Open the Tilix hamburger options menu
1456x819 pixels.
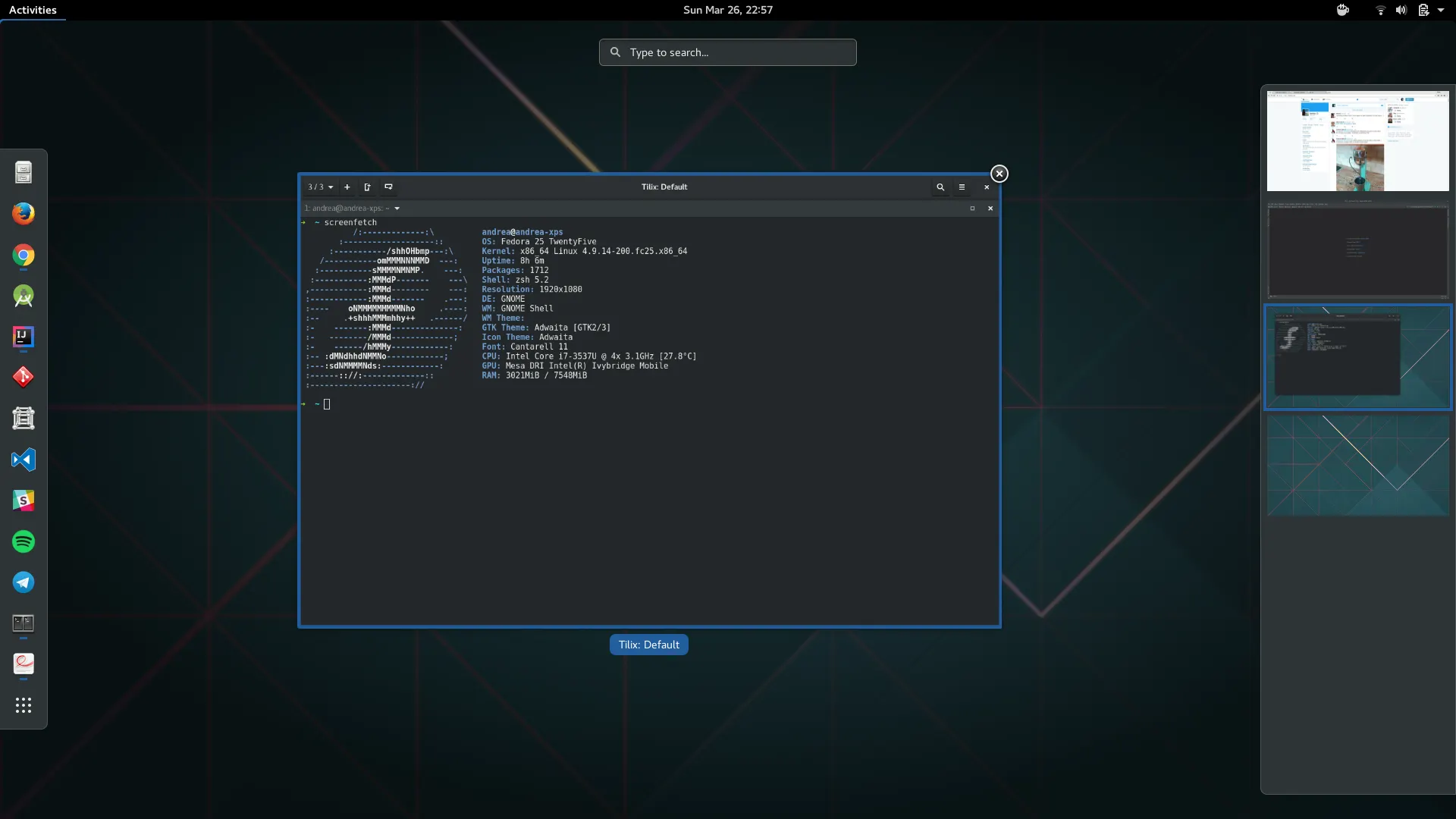point(962,187)
